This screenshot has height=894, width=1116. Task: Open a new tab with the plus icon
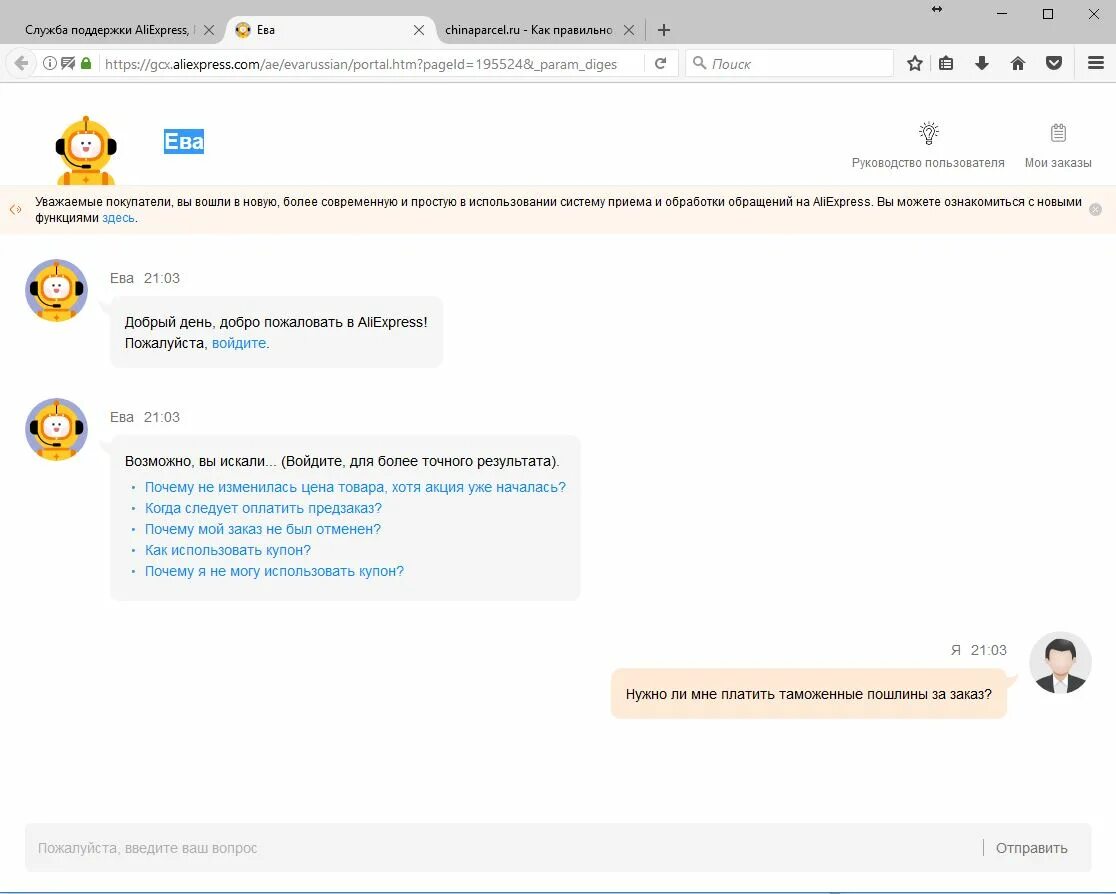[x=663, y=30]
